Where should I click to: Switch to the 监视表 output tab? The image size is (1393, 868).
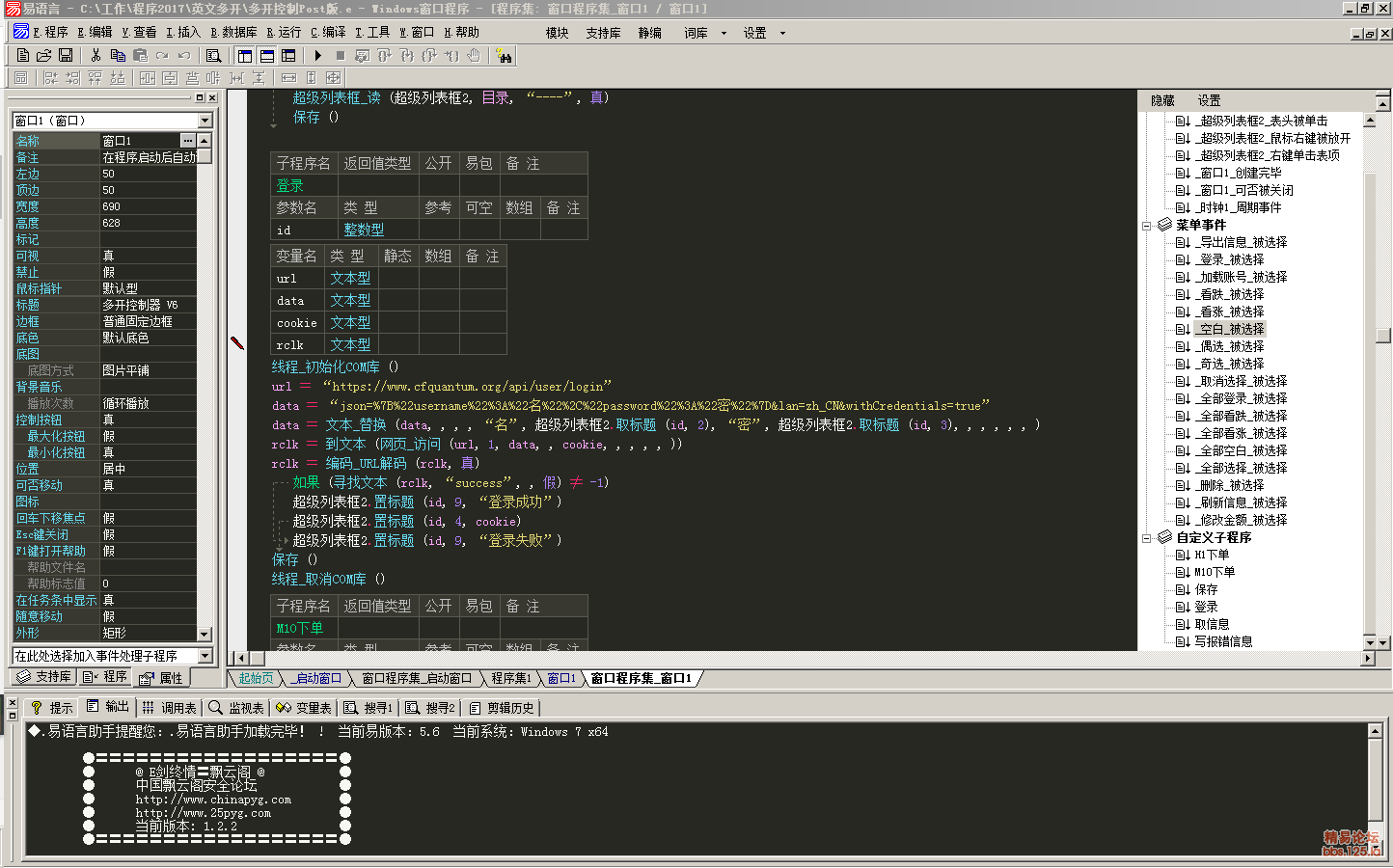pyautogui.click(x=236, y=708)
